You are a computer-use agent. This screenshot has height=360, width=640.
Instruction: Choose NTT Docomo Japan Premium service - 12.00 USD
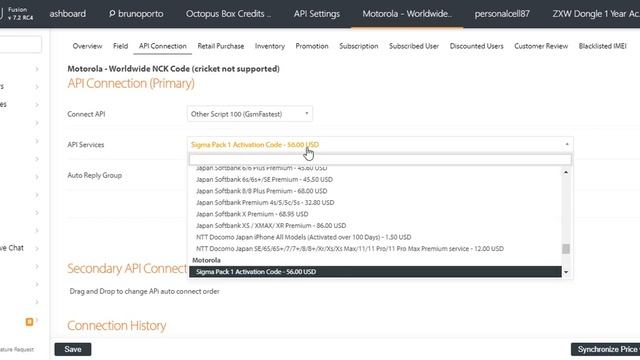click(x=350, y=249)
